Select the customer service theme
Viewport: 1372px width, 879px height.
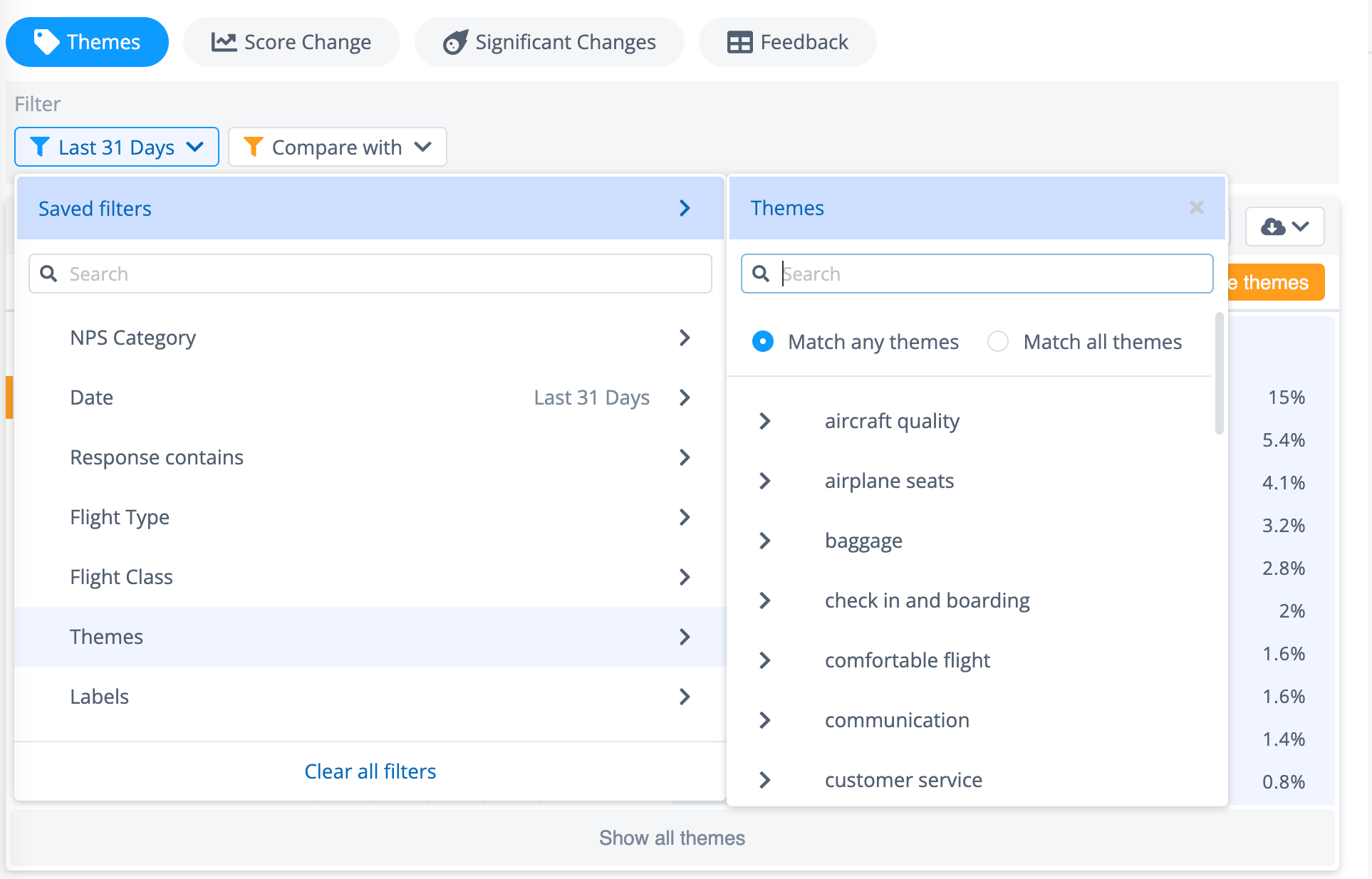tap(903, 780)
